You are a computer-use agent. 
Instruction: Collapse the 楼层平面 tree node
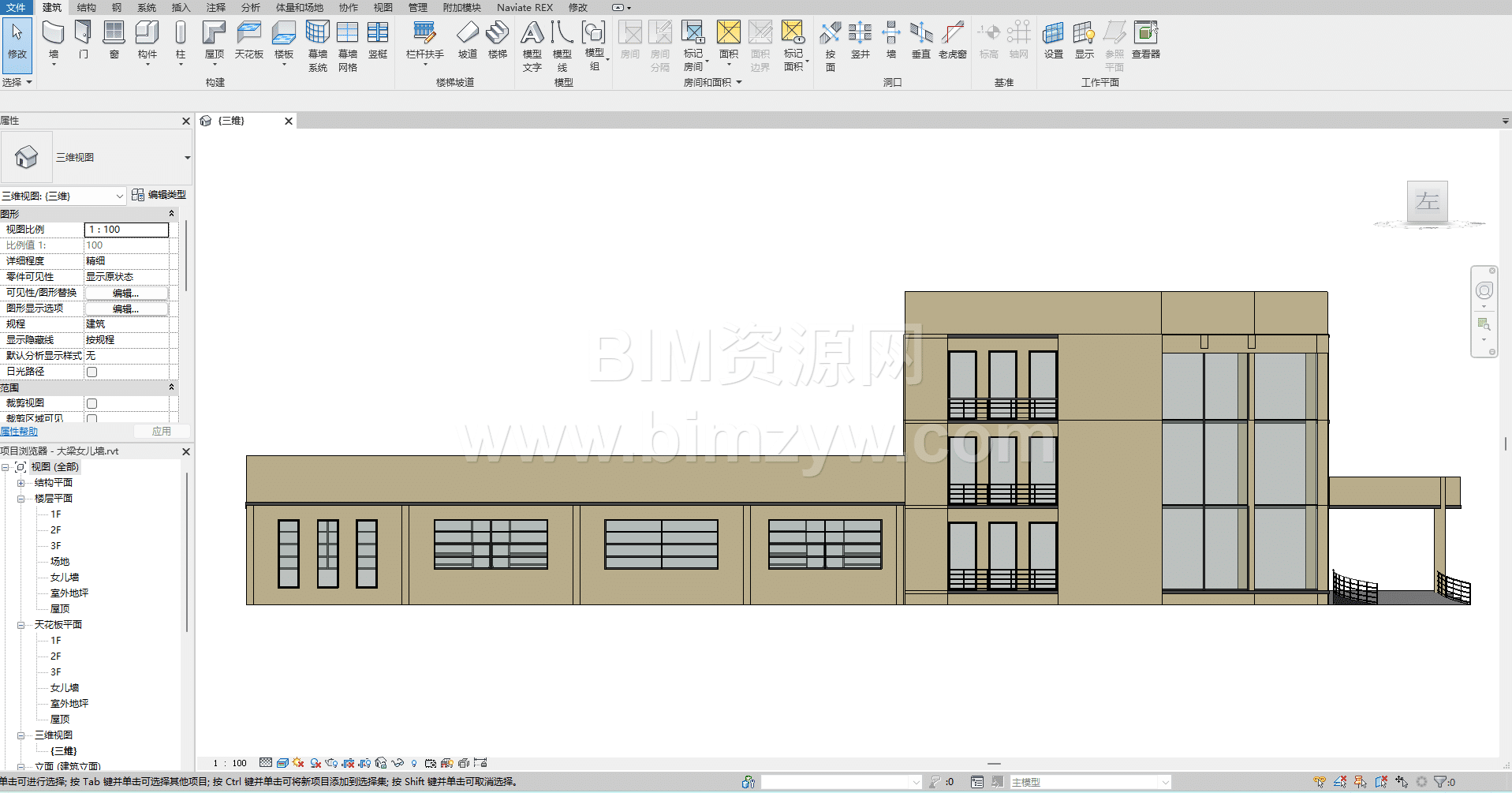coord(21,499)
